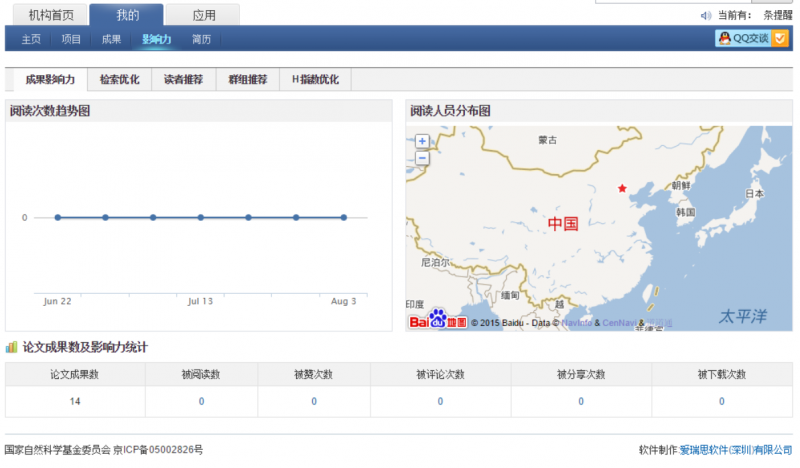Click the bar chart icon beside 论文成果数及影响力统计
This screenshot has height=468, width=800.
pyautogui.click(x=11, y=348)
